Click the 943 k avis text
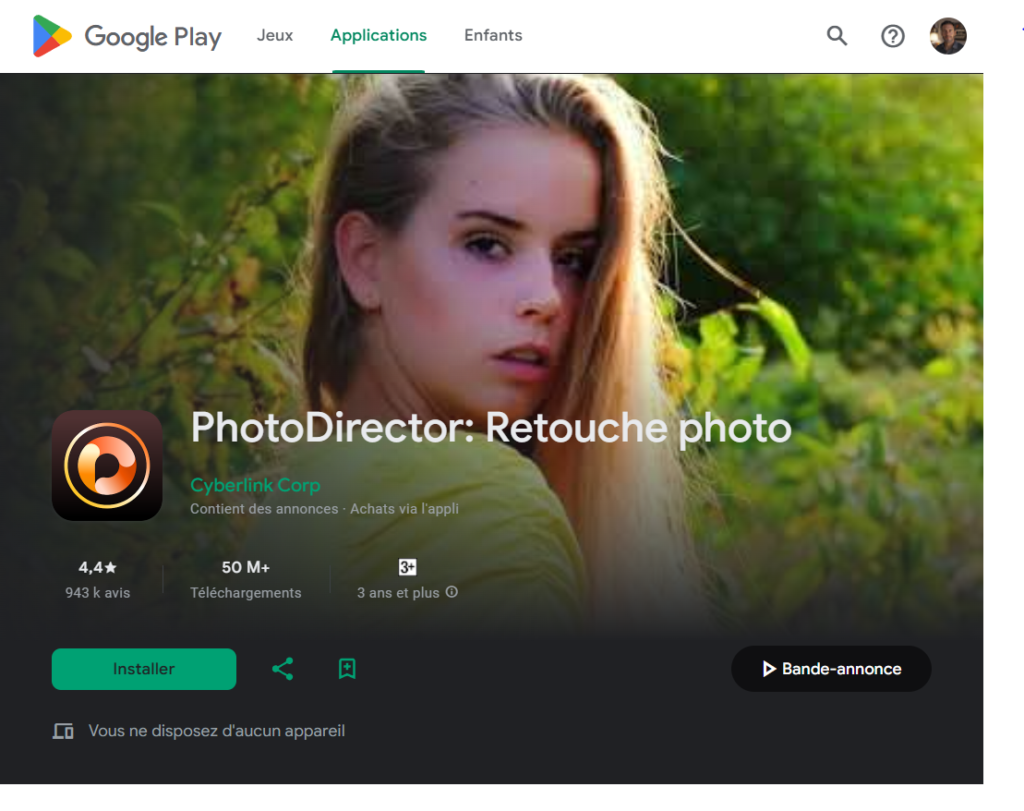 pos(97,593)
